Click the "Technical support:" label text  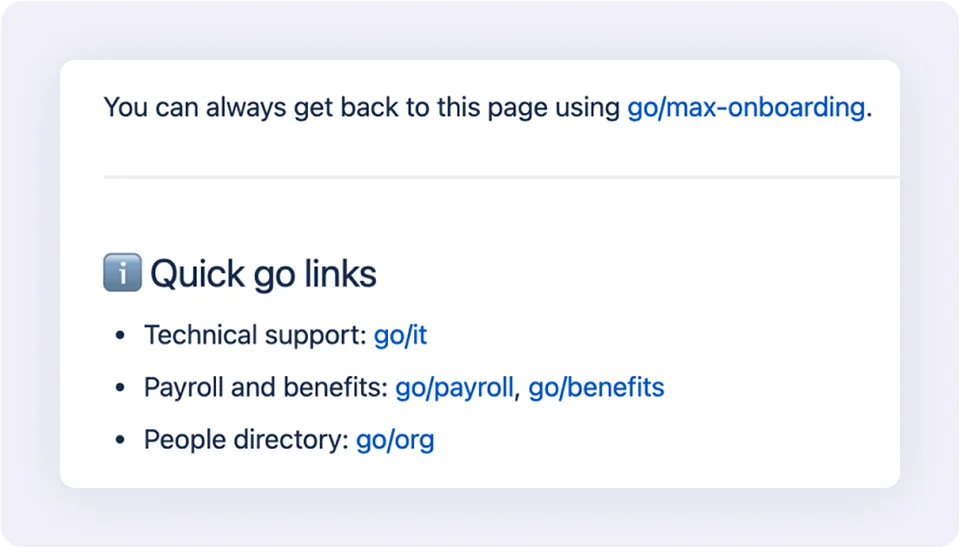click(x=255, y=335)
